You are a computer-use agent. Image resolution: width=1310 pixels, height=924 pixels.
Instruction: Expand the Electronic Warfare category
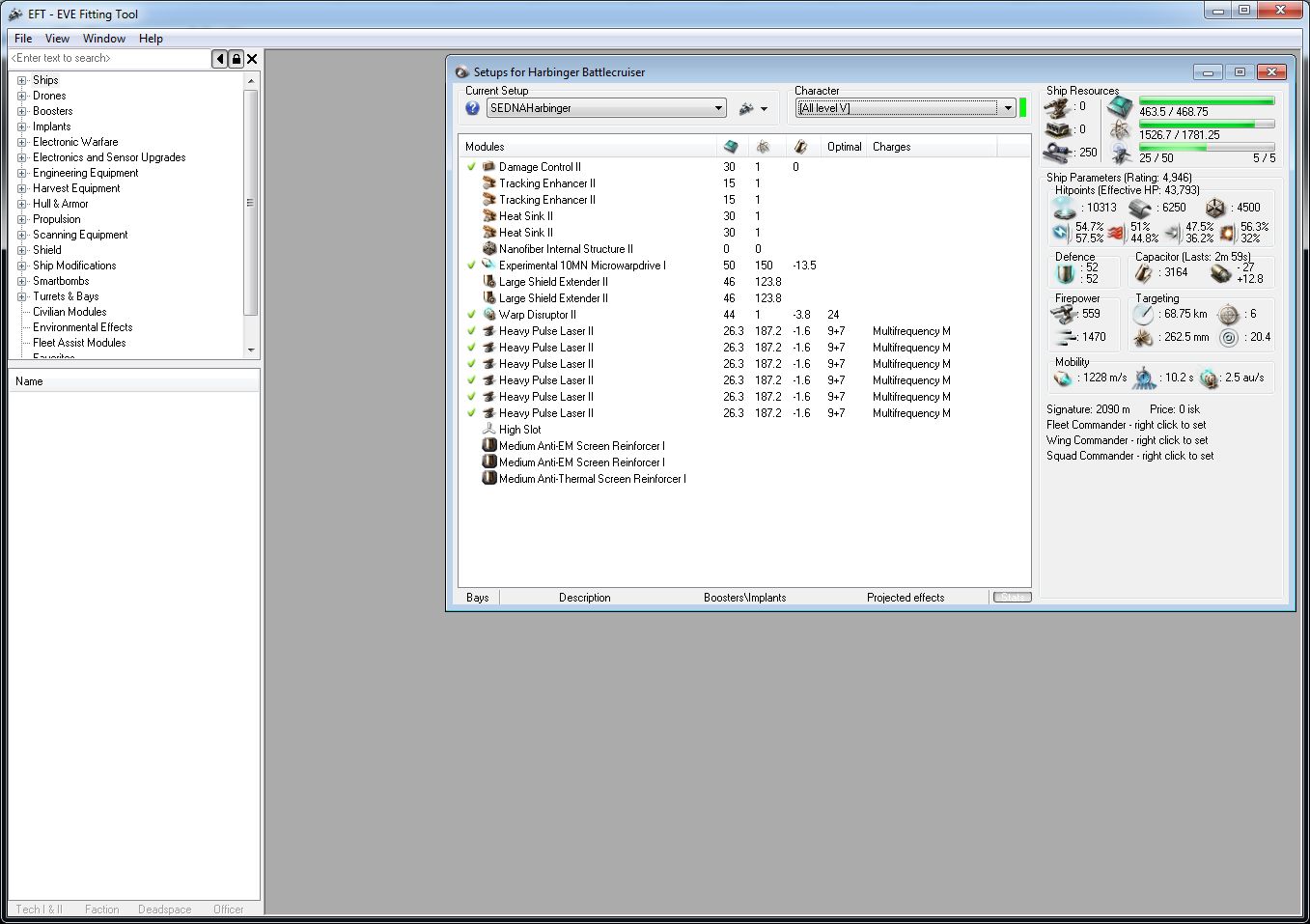click(x=22, y=142)
